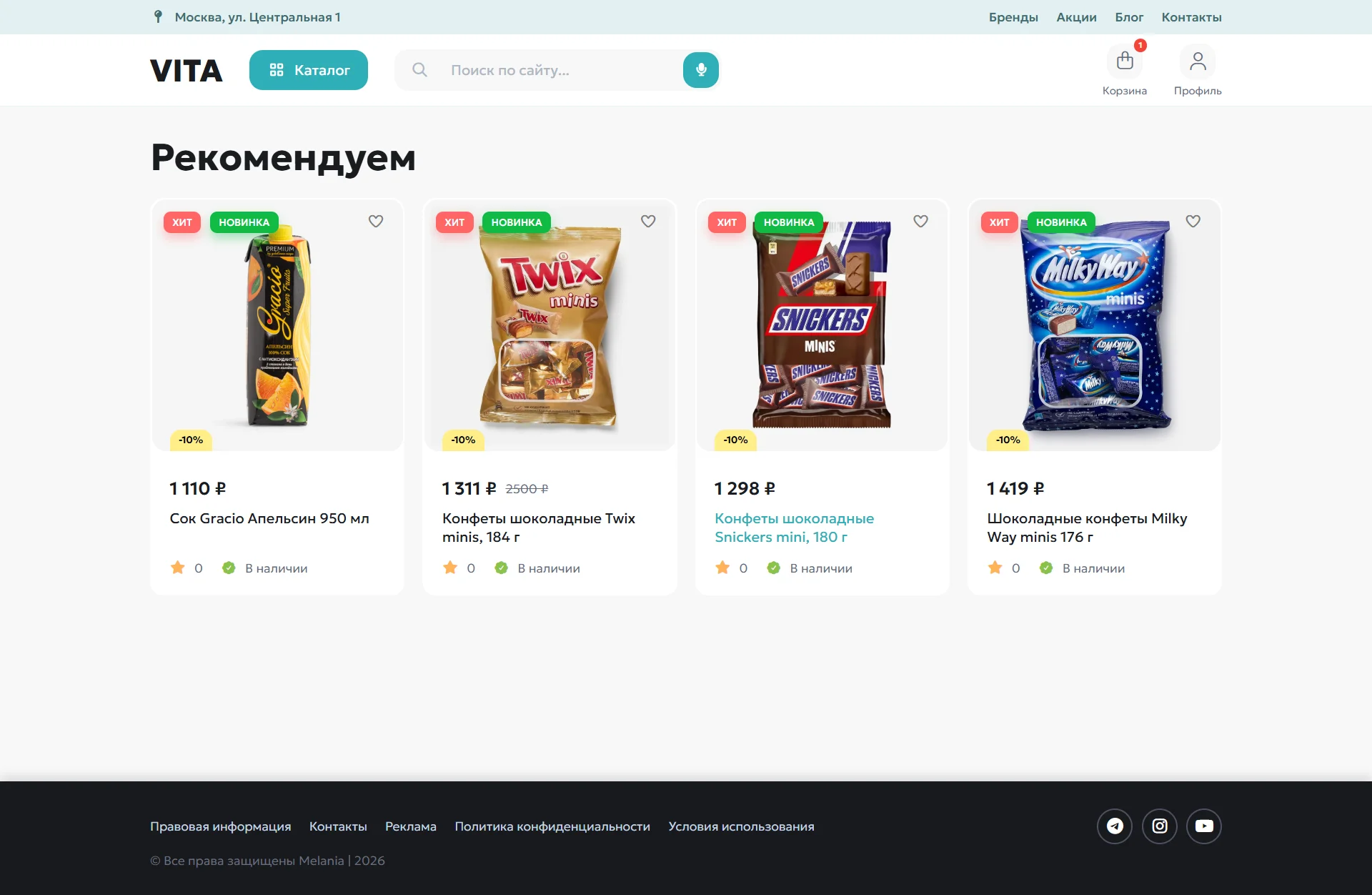Open the Профиль user icon
1372x895 pixels.
click(1198, 61)
